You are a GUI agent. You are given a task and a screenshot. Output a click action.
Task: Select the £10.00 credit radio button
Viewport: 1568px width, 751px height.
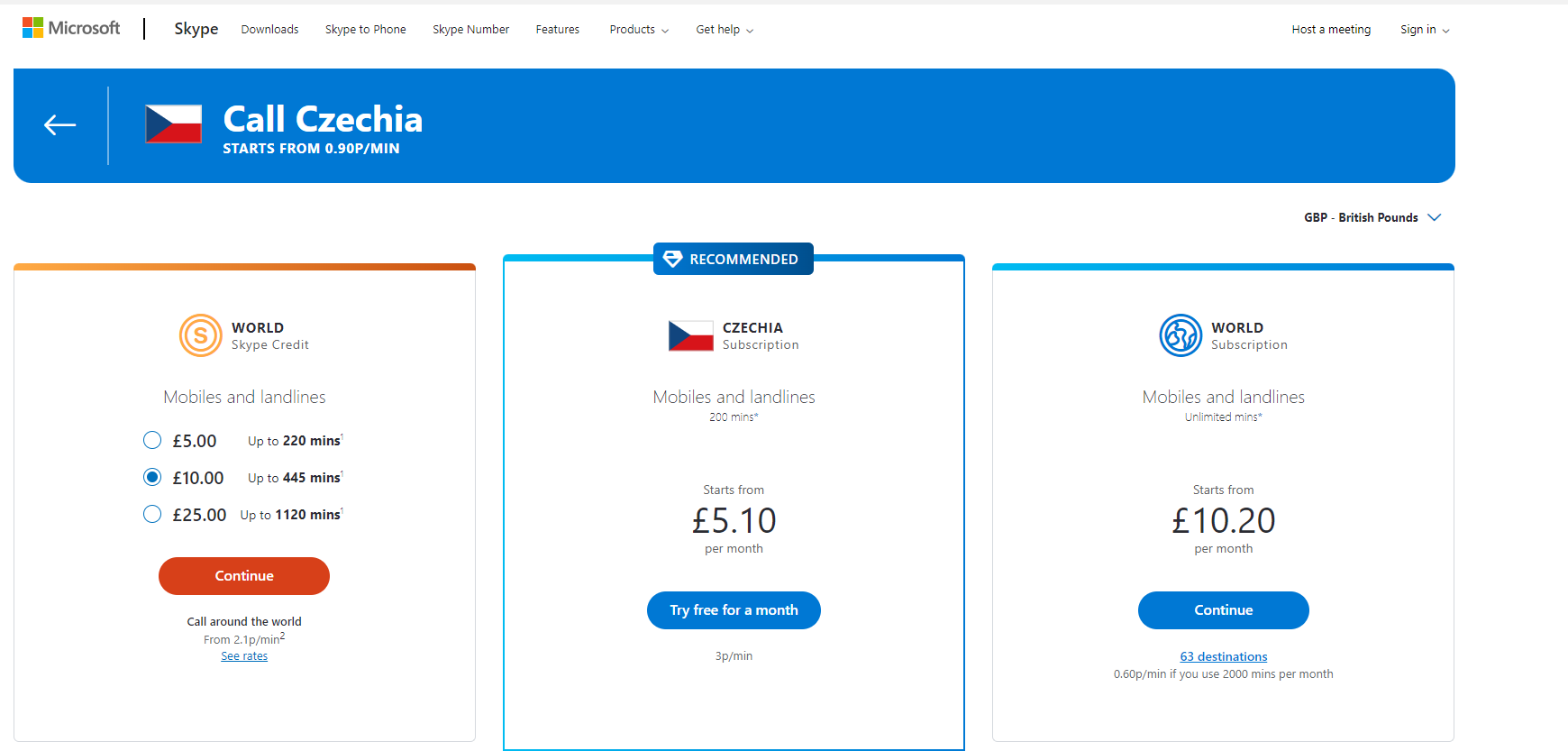152,477
